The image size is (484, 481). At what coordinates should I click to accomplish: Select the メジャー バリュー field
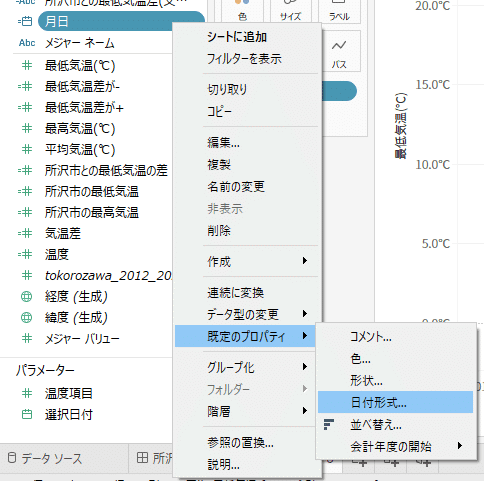[82, 339]
